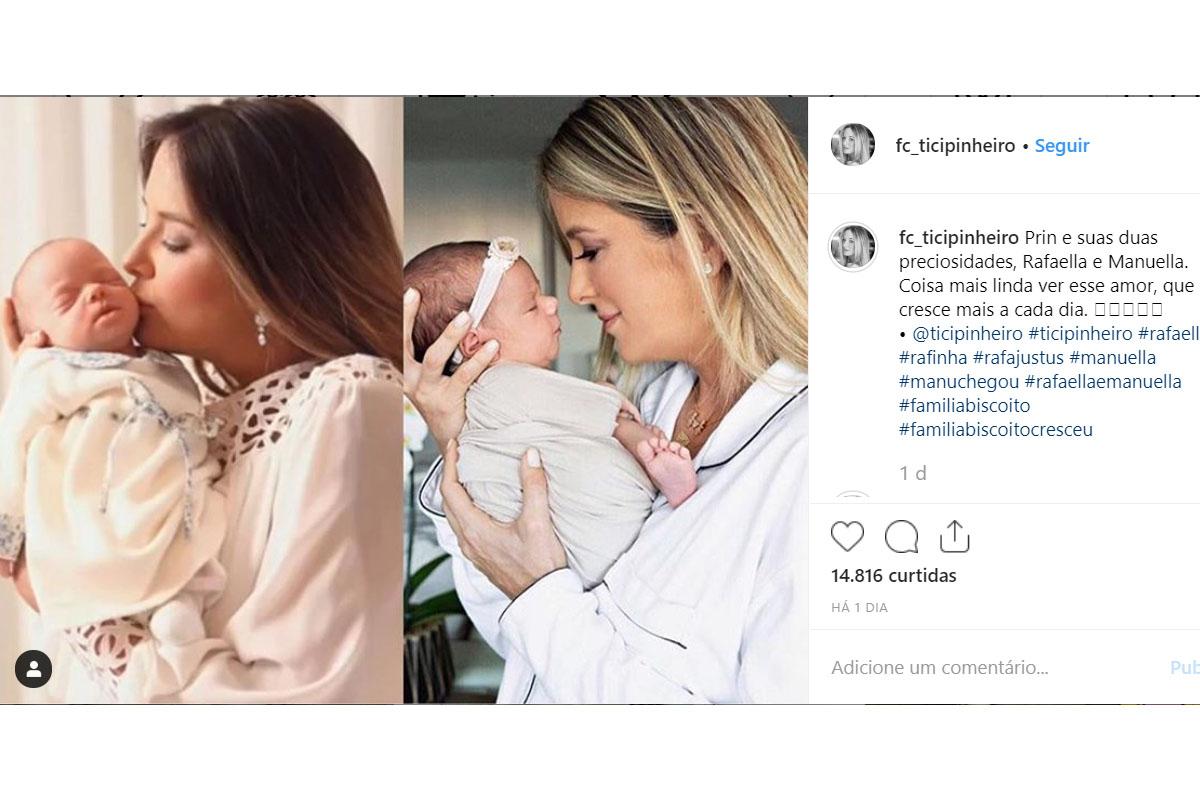View the 14.816 curtidas likes list
The image size is (1200, 800).
coord(894,576)
